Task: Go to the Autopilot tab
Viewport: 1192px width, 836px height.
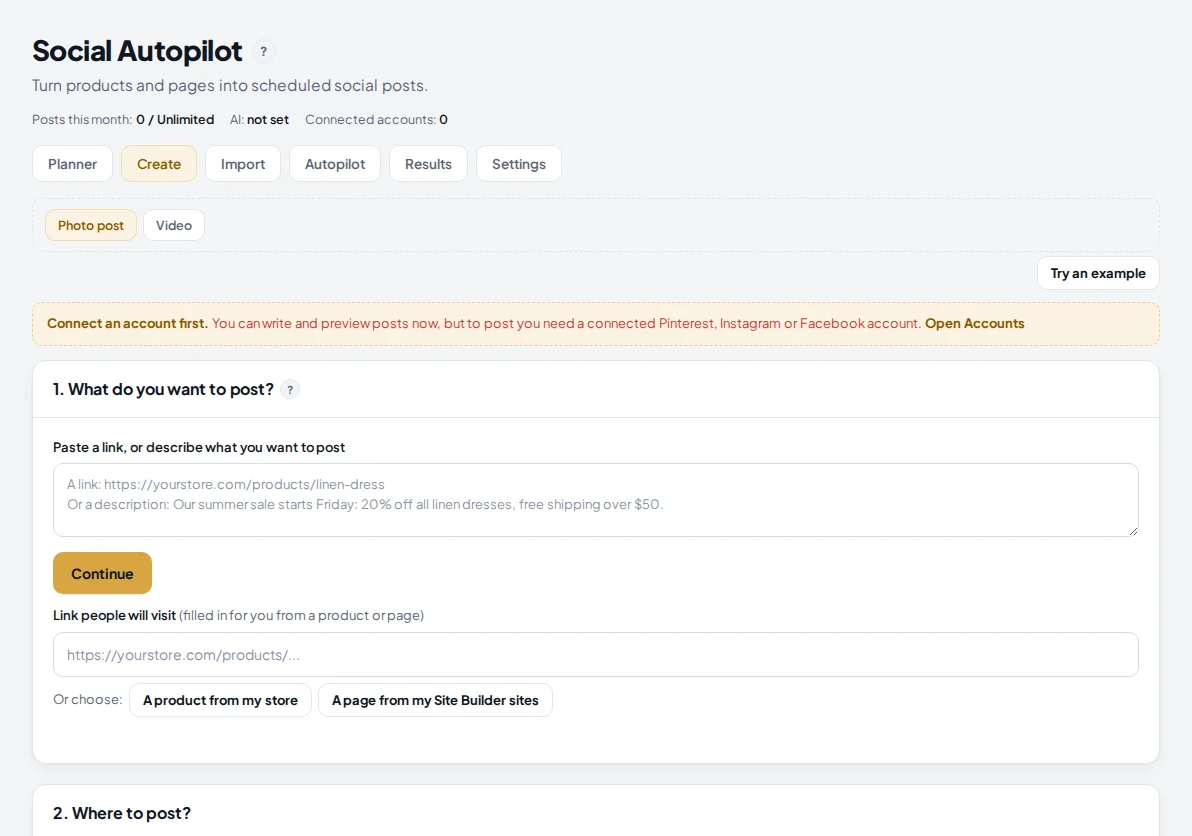Action: (334, 164)
